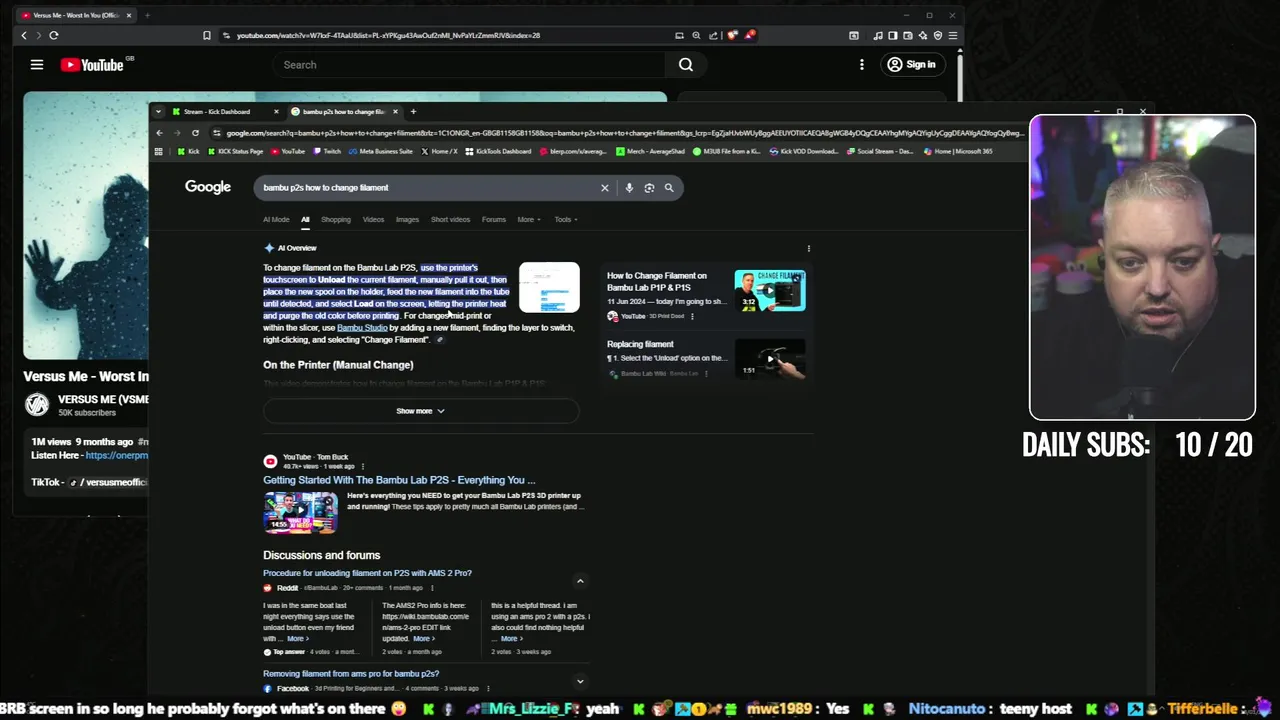1280x720 pixels.
Task: Open Getting Started With The Bambu Lab P2S result
Action: [399, 480]
